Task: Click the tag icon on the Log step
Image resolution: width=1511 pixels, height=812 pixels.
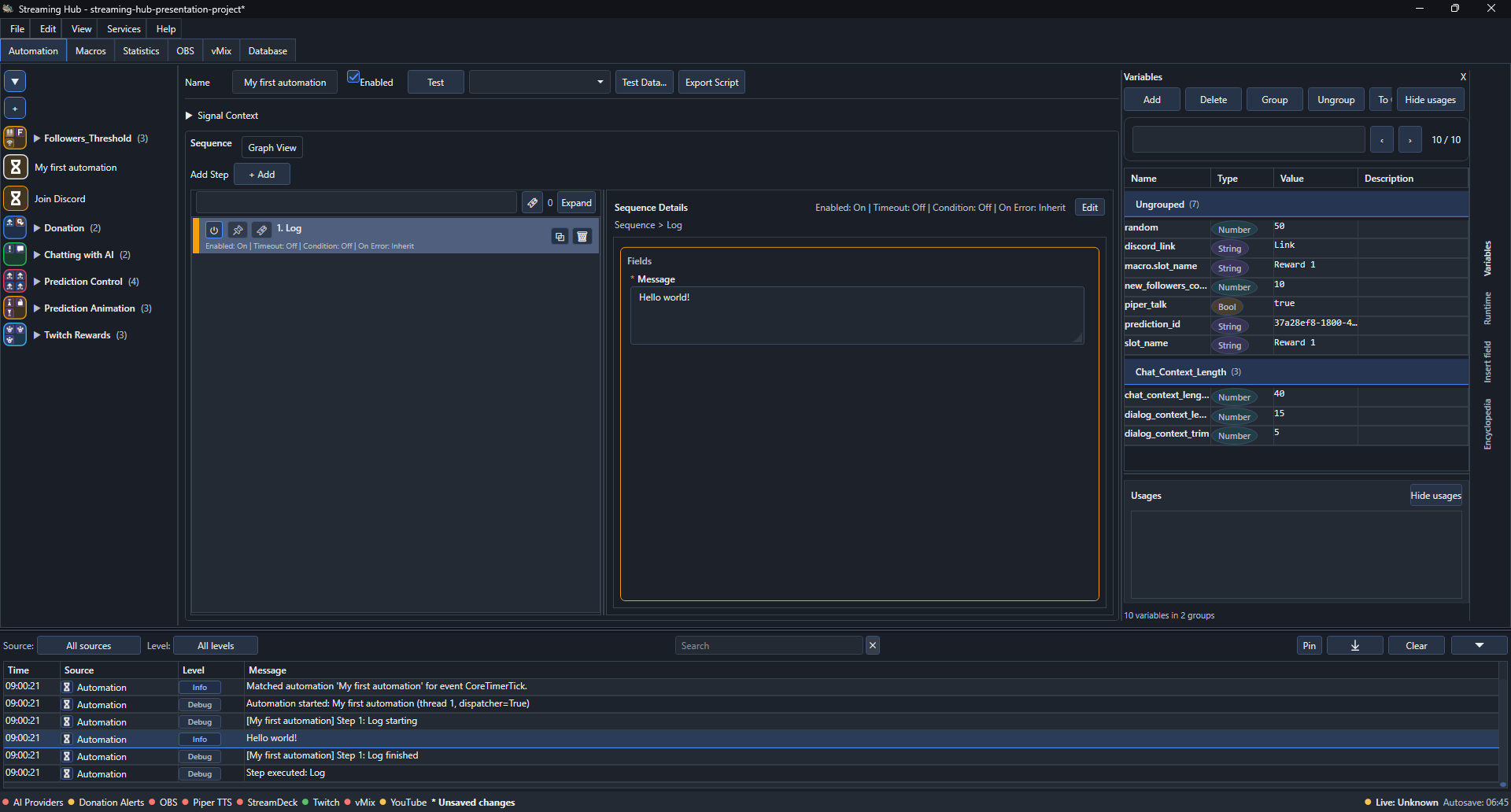Action: (262, 230)
